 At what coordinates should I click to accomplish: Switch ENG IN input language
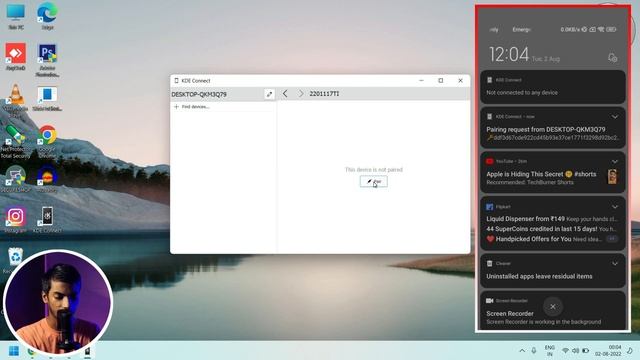point(549,351)
